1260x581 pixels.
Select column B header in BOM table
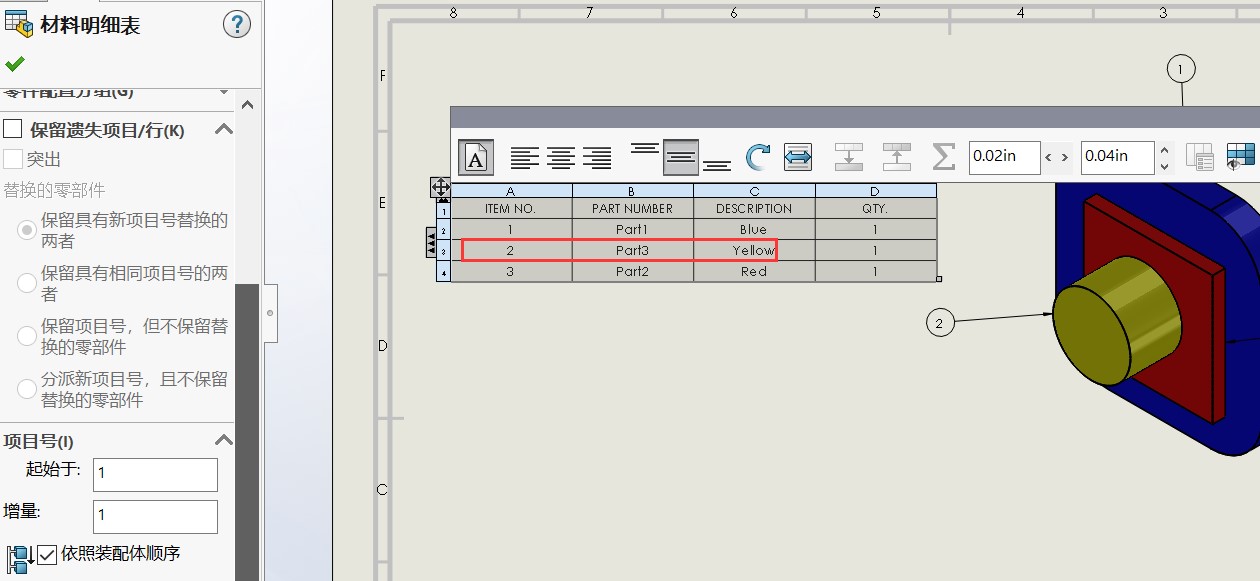pos(632,191)
